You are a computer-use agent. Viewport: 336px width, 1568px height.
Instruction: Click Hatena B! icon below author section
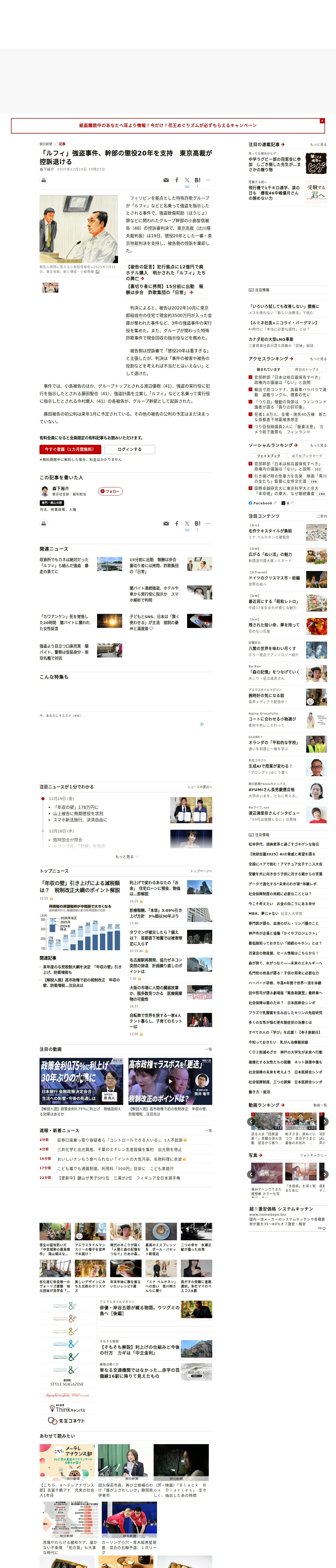[197, 523]
